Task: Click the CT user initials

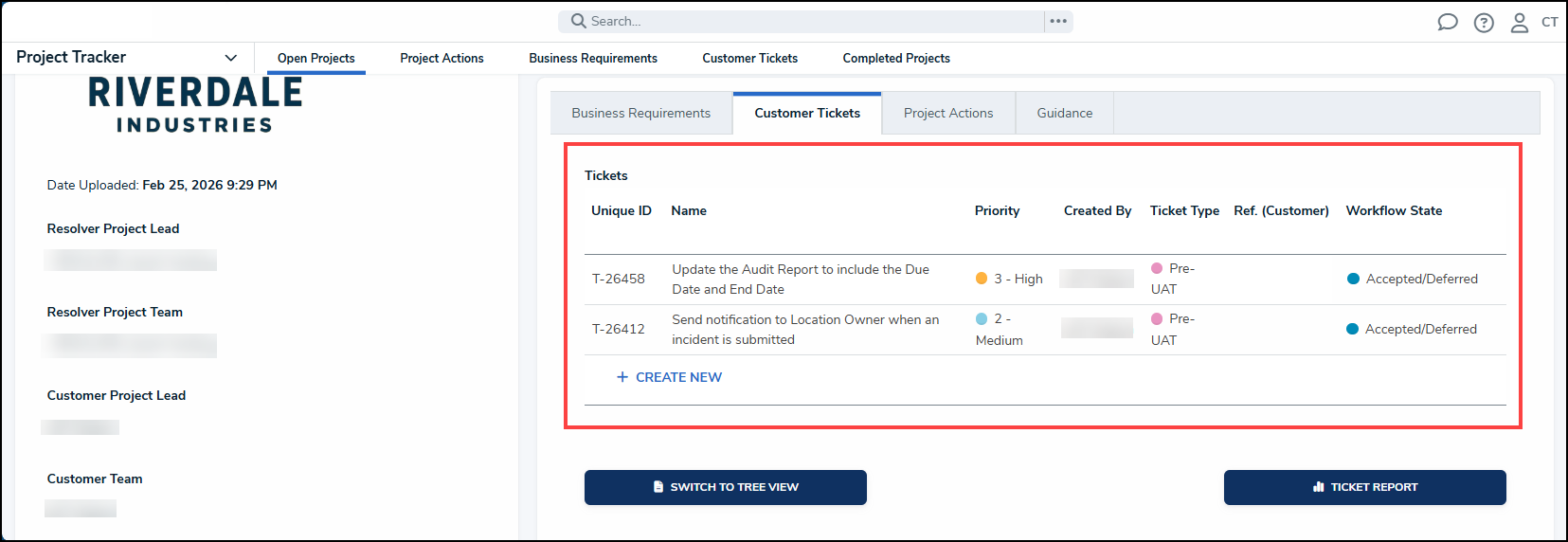Action: 1550,22
